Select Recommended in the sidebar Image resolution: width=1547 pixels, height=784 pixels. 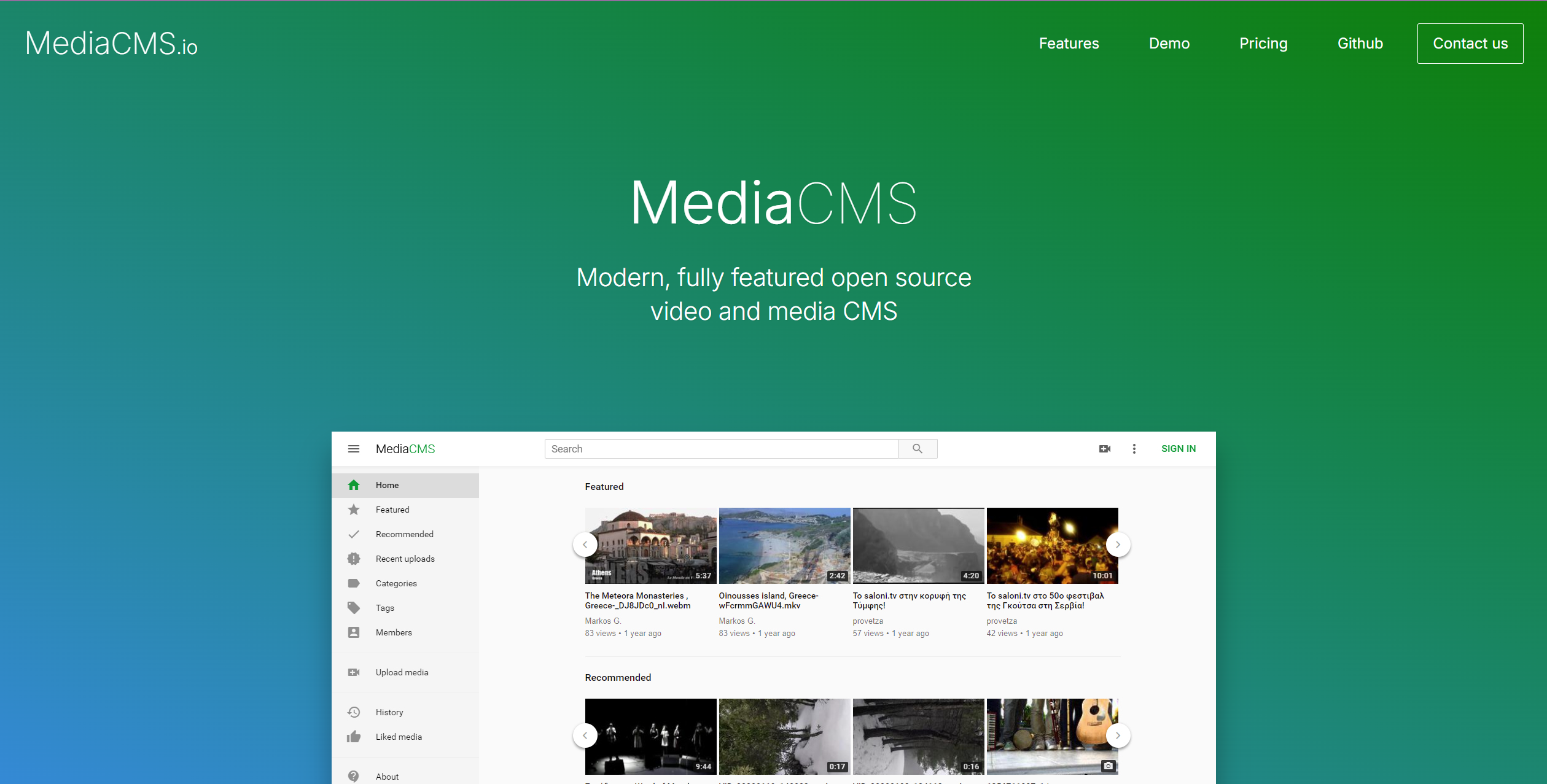click(405, 534)
